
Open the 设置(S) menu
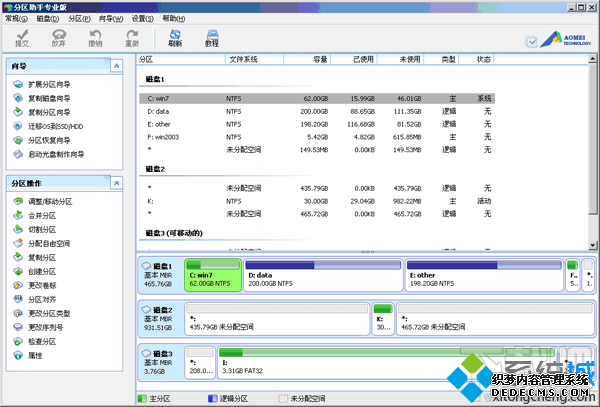tap(143, 19)
